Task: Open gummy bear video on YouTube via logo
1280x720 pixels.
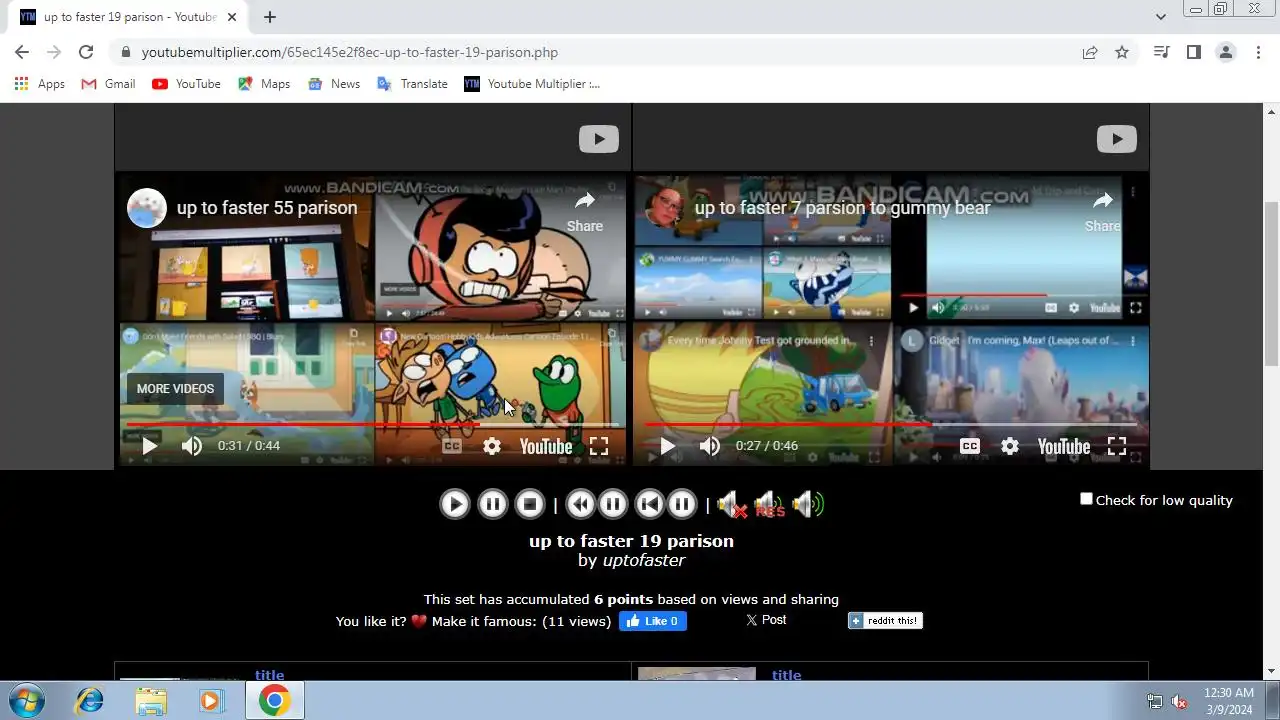Action: pyautogui.click(x=1064, y=446)
